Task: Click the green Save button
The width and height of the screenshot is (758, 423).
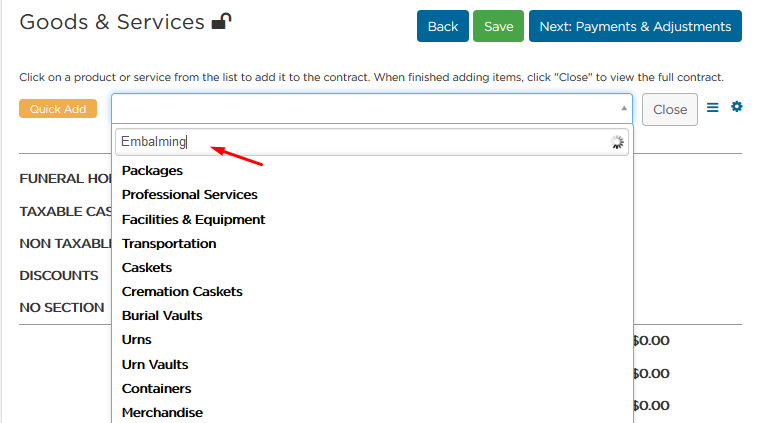Action: coord(498,26)
